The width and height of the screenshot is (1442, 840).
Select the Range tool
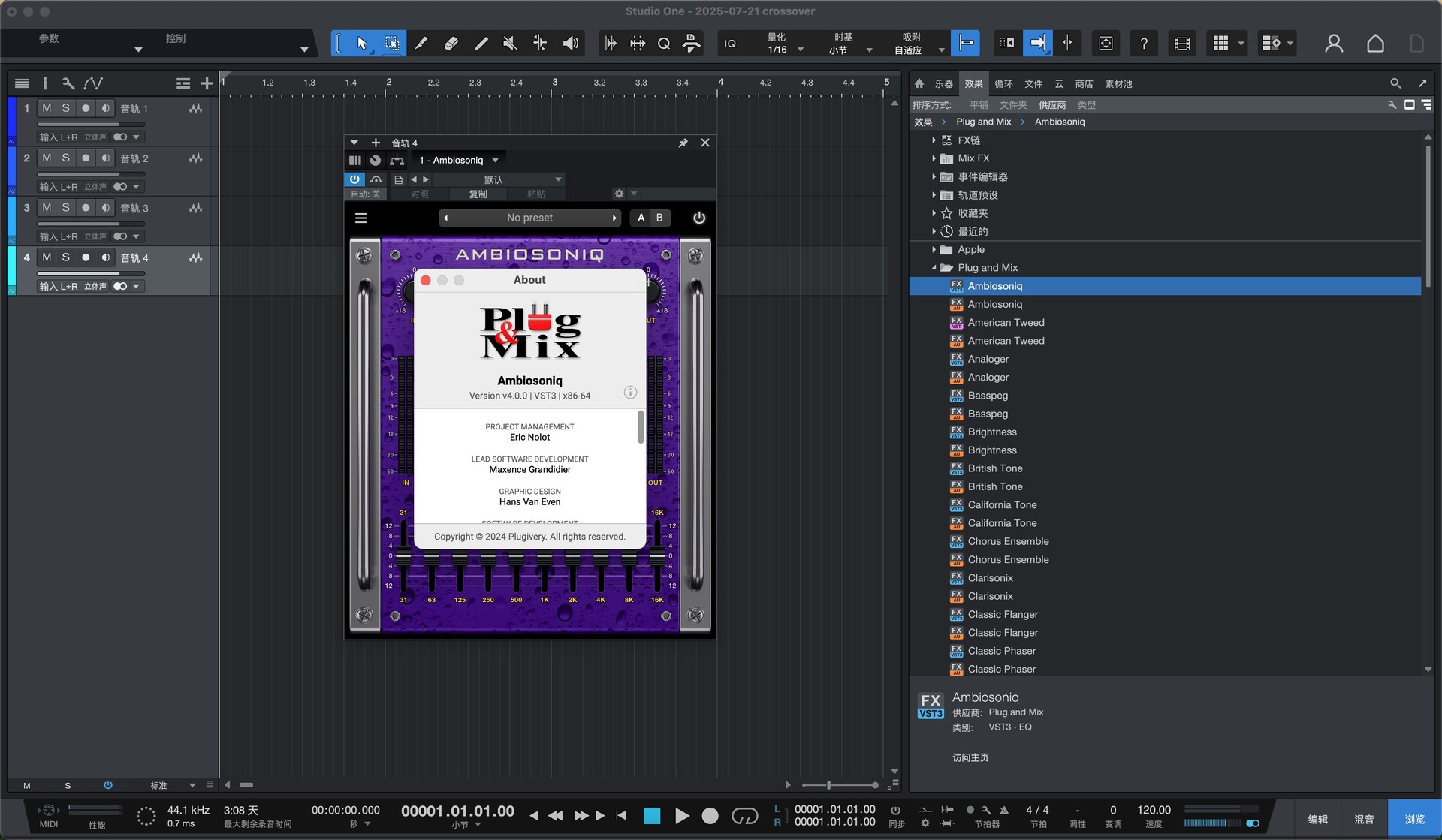(x=391, y=44)
